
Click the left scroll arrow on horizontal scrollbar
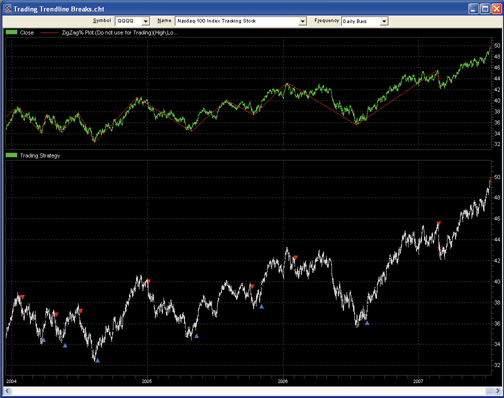7,391
